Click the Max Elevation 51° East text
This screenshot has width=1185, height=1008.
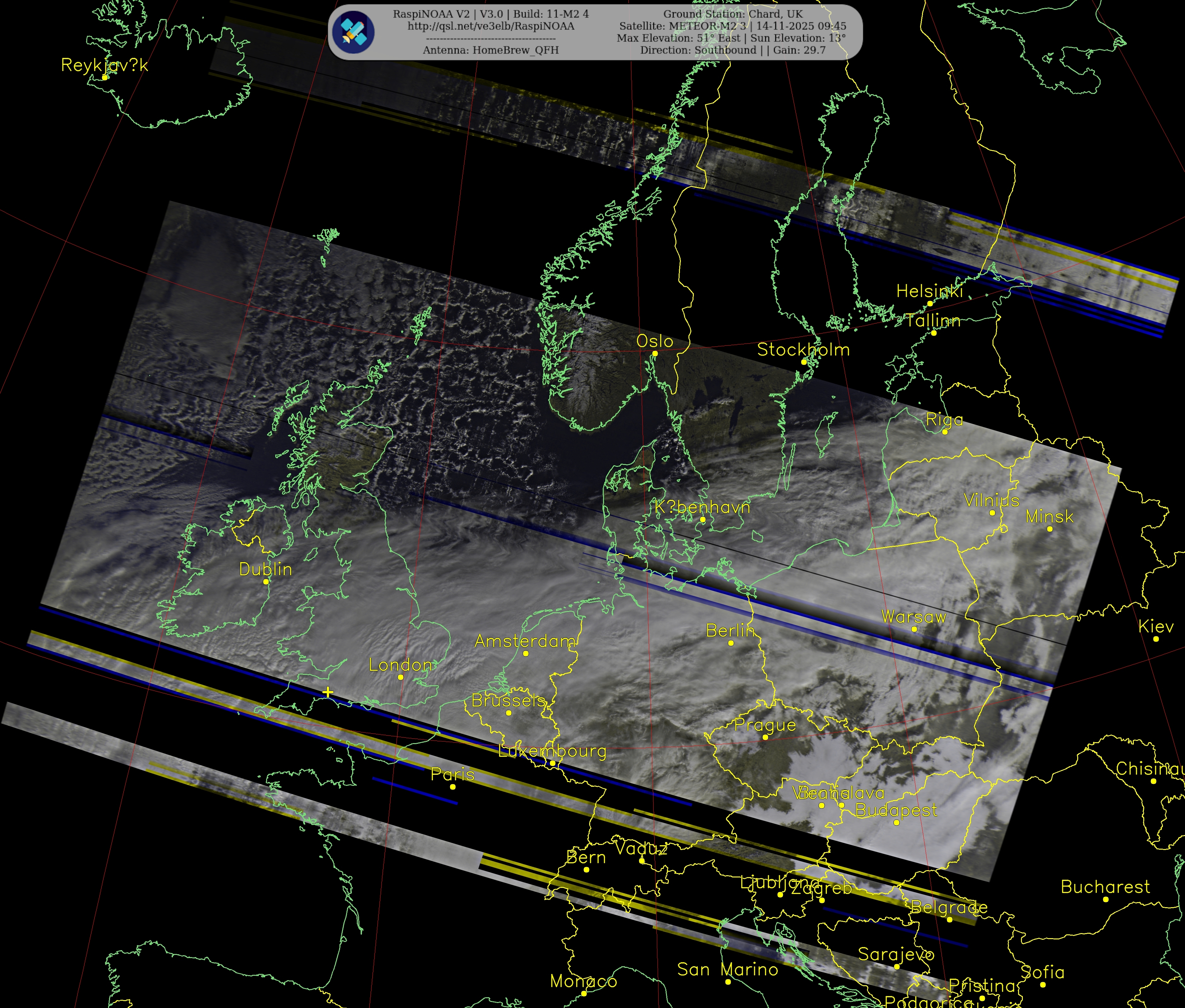pyautogui.click(x=679, y=38)
